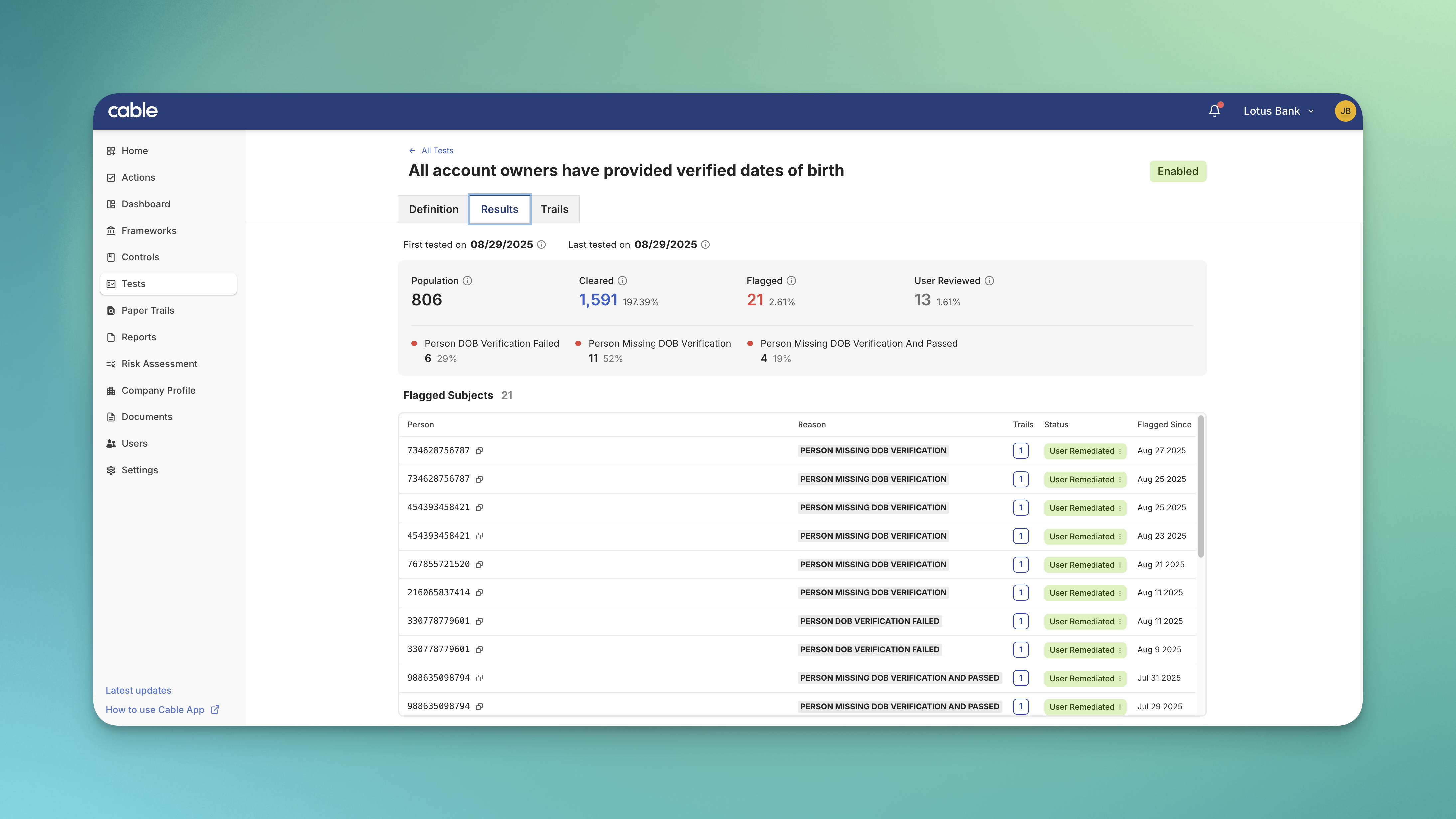Click the notification bell icon
The height and width of the screenshot is (819, 1456).
pyautogui.click(x=1214, y=111)
